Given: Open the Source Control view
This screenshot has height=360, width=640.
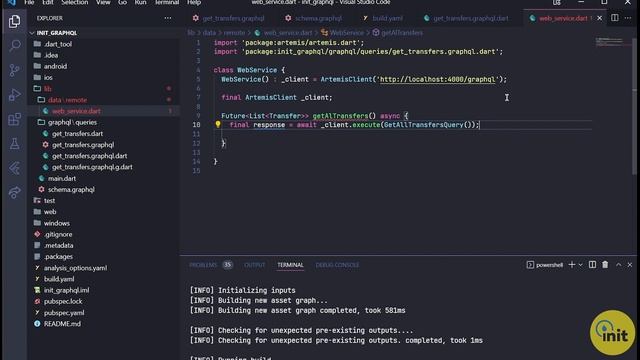Looking at the screenshot, I should [x=14, y=70].
